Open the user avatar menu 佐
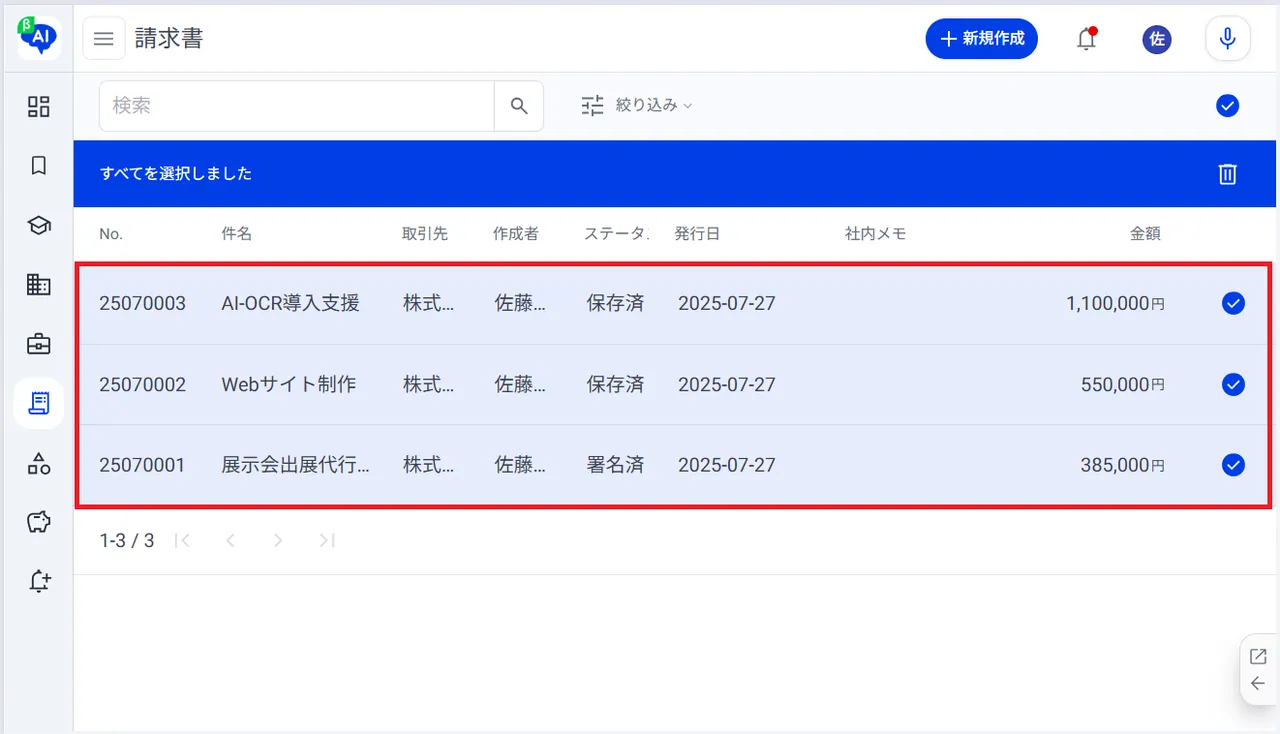The image size is (1280, 734). pyautogui.click(x=1157, y=39)
